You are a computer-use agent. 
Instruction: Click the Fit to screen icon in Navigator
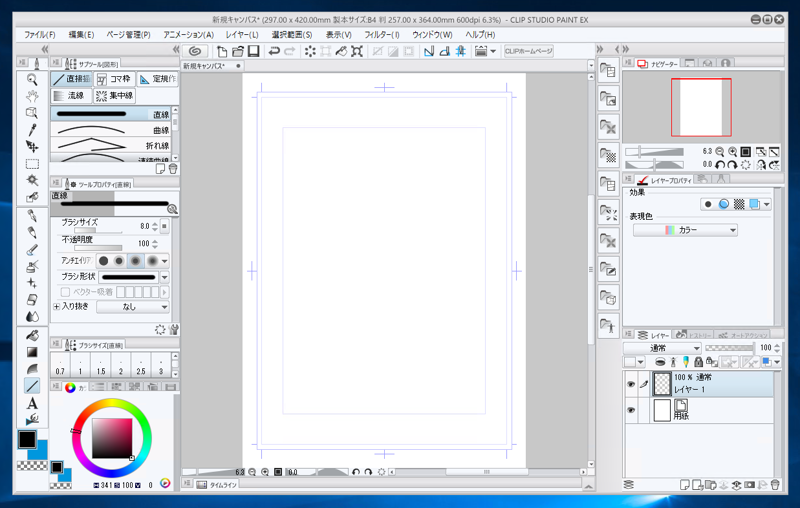click(745, 151)
